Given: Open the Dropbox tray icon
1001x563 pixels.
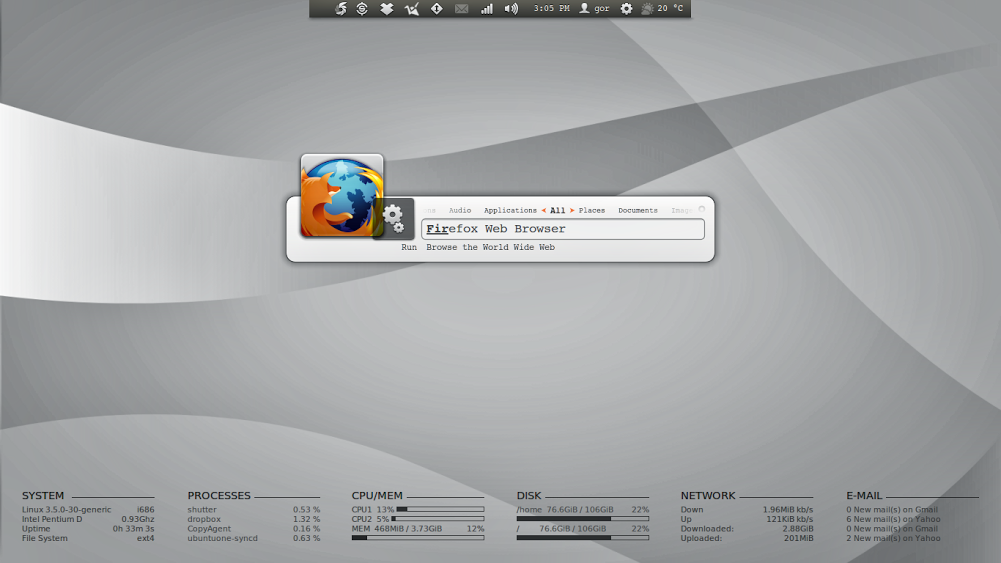Looking at the screenshot, I should [387, 8].
